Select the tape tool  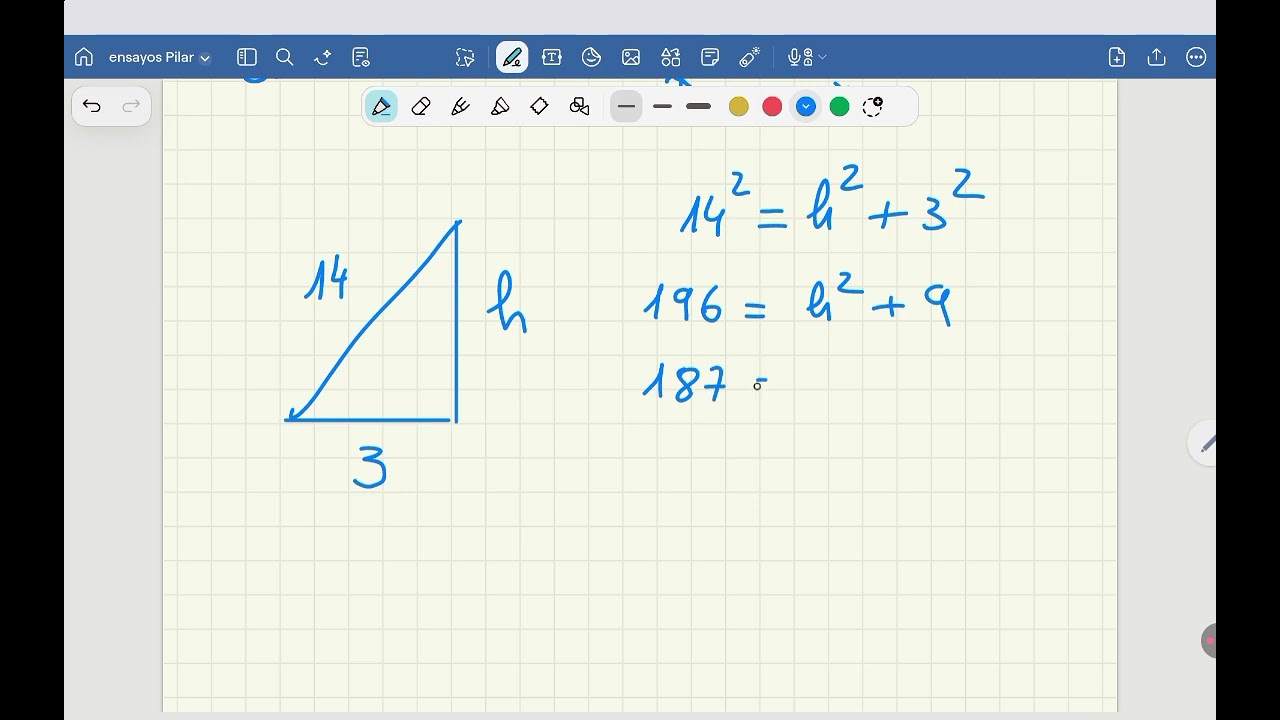(x=539, y=106)
